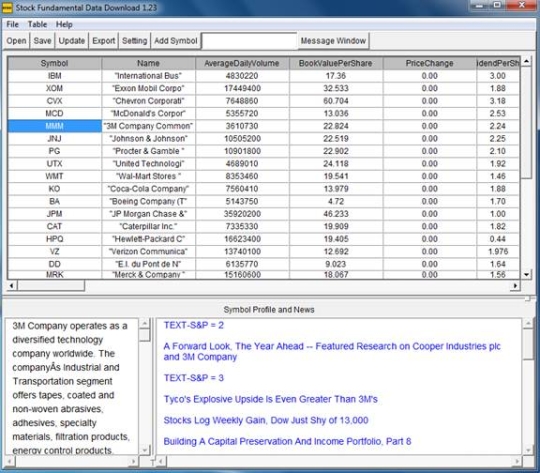This screenshot has height=473, width=540.
Task: Open the Setting button
Action: click(134, 41)
